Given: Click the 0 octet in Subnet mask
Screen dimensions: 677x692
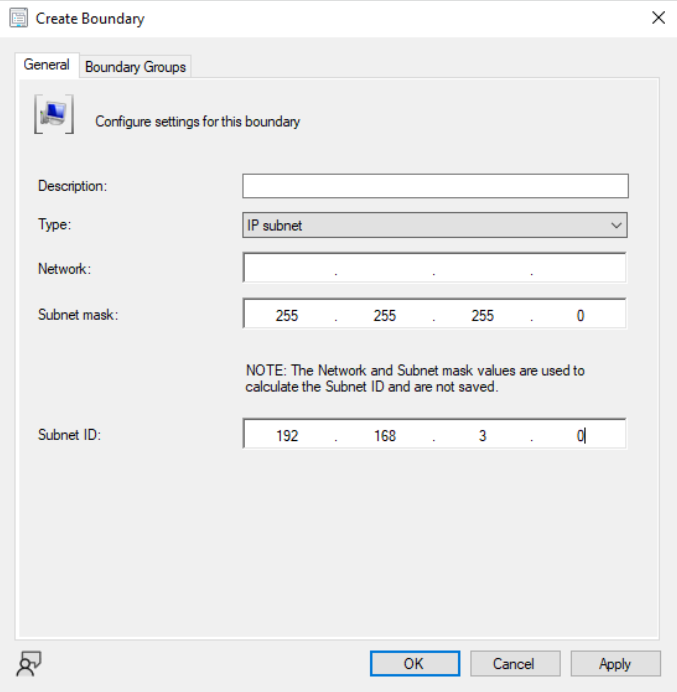Looking at the screenshot, I should [580, 315].
